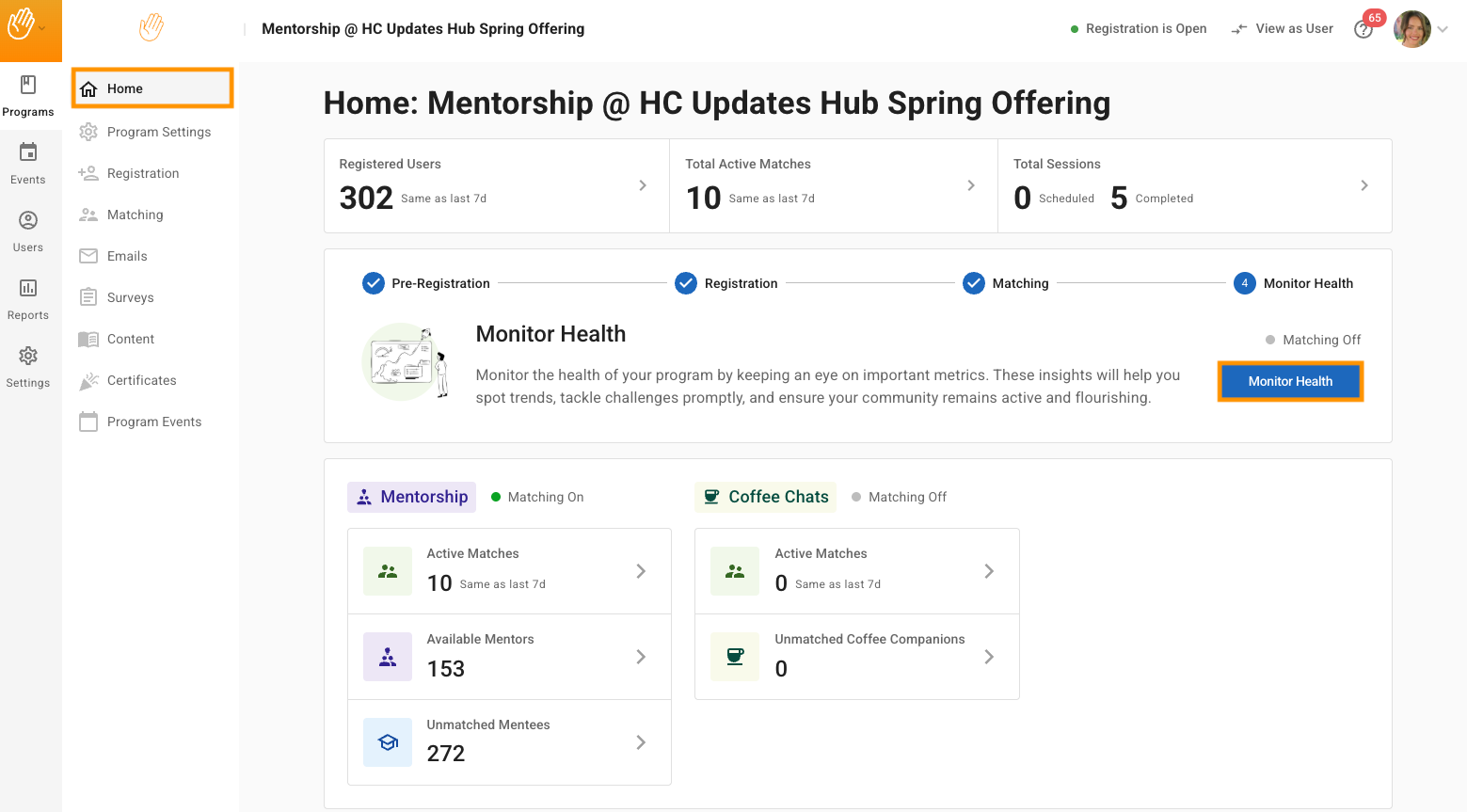Go to the Users section icon
1467x812 pixels.
[28, 221]
